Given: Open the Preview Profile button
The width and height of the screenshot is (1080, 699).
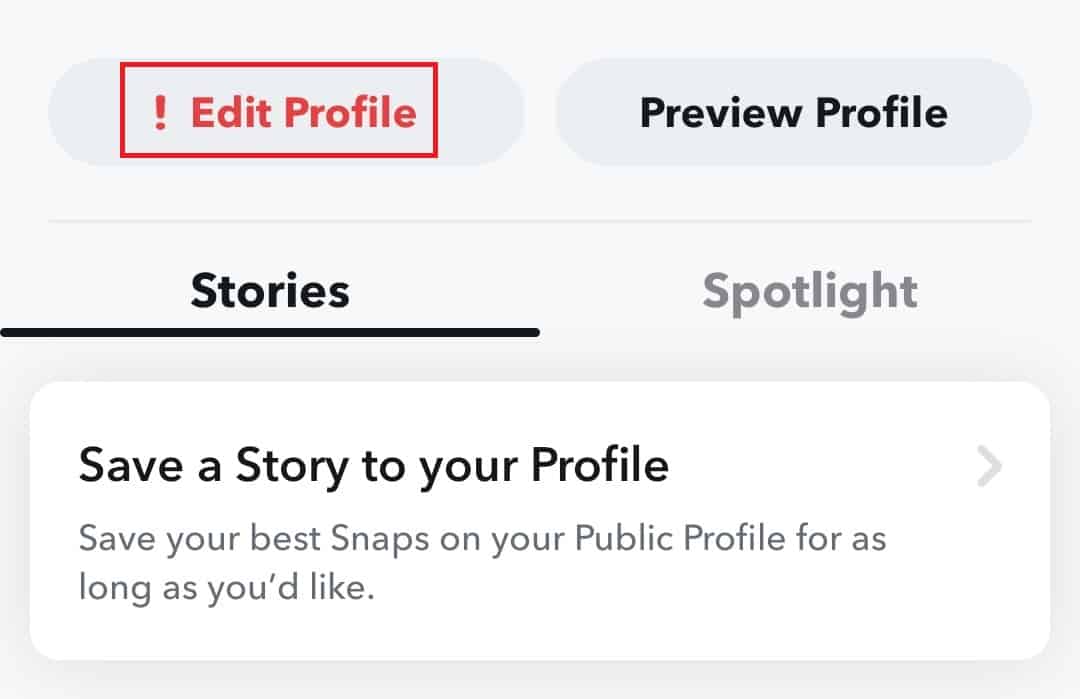Looking at the screenshot, I should pyautogui.click(x=793, y=112).
